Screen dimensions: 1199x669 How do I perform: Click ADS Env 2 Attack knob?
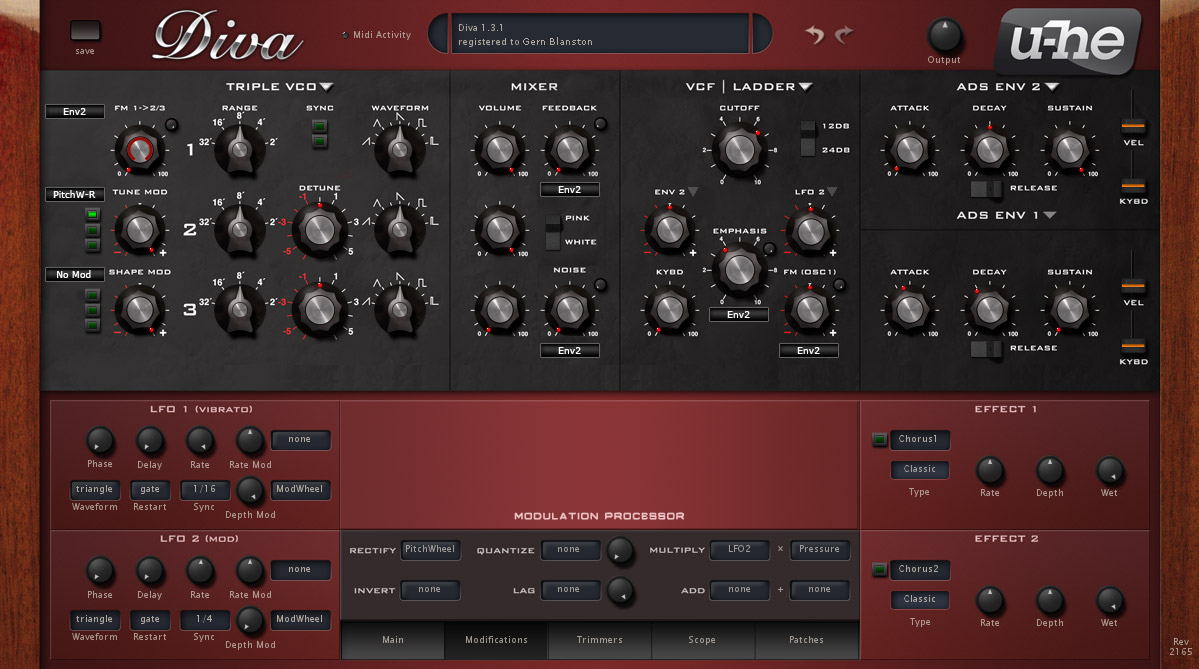[910, 150]
